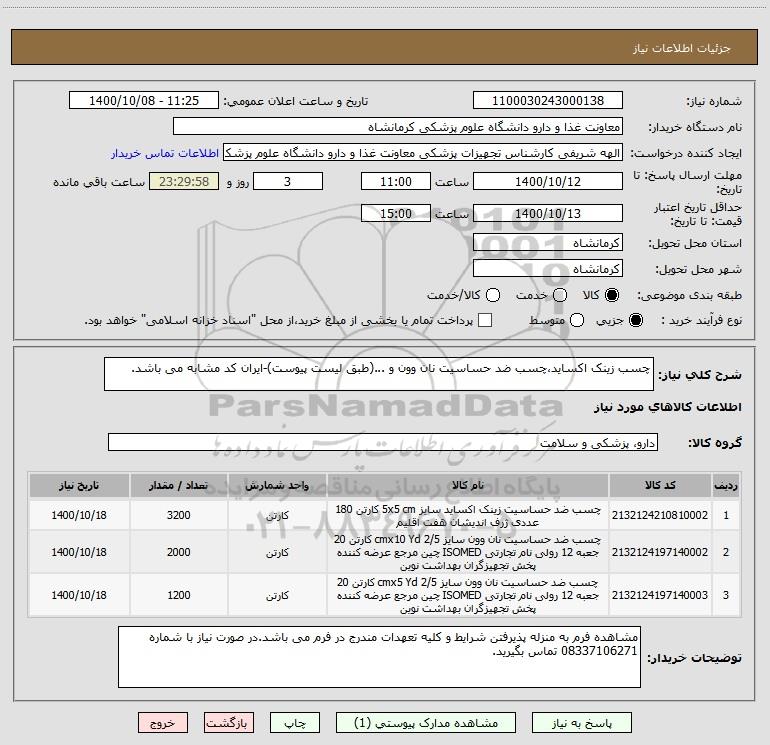The height and width of the screenshot is (745, 770).
Task: Click the delivery city field کرمانشاه
Action: point(548,269)
